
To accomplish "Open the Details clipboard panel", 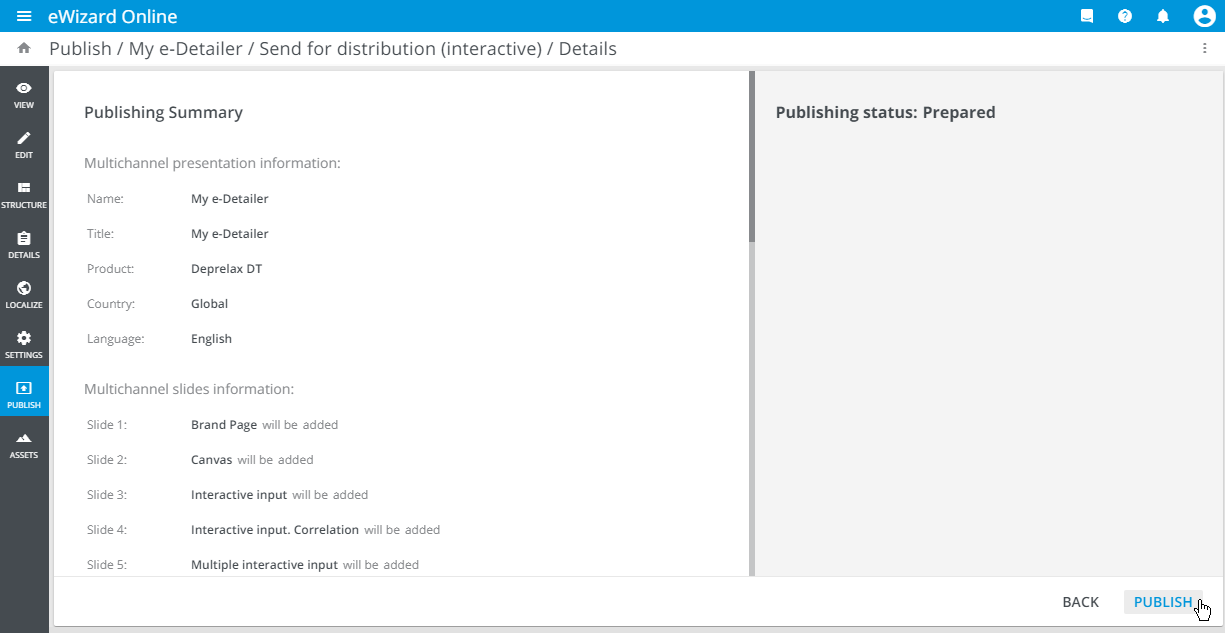I will tap(24, 244).
